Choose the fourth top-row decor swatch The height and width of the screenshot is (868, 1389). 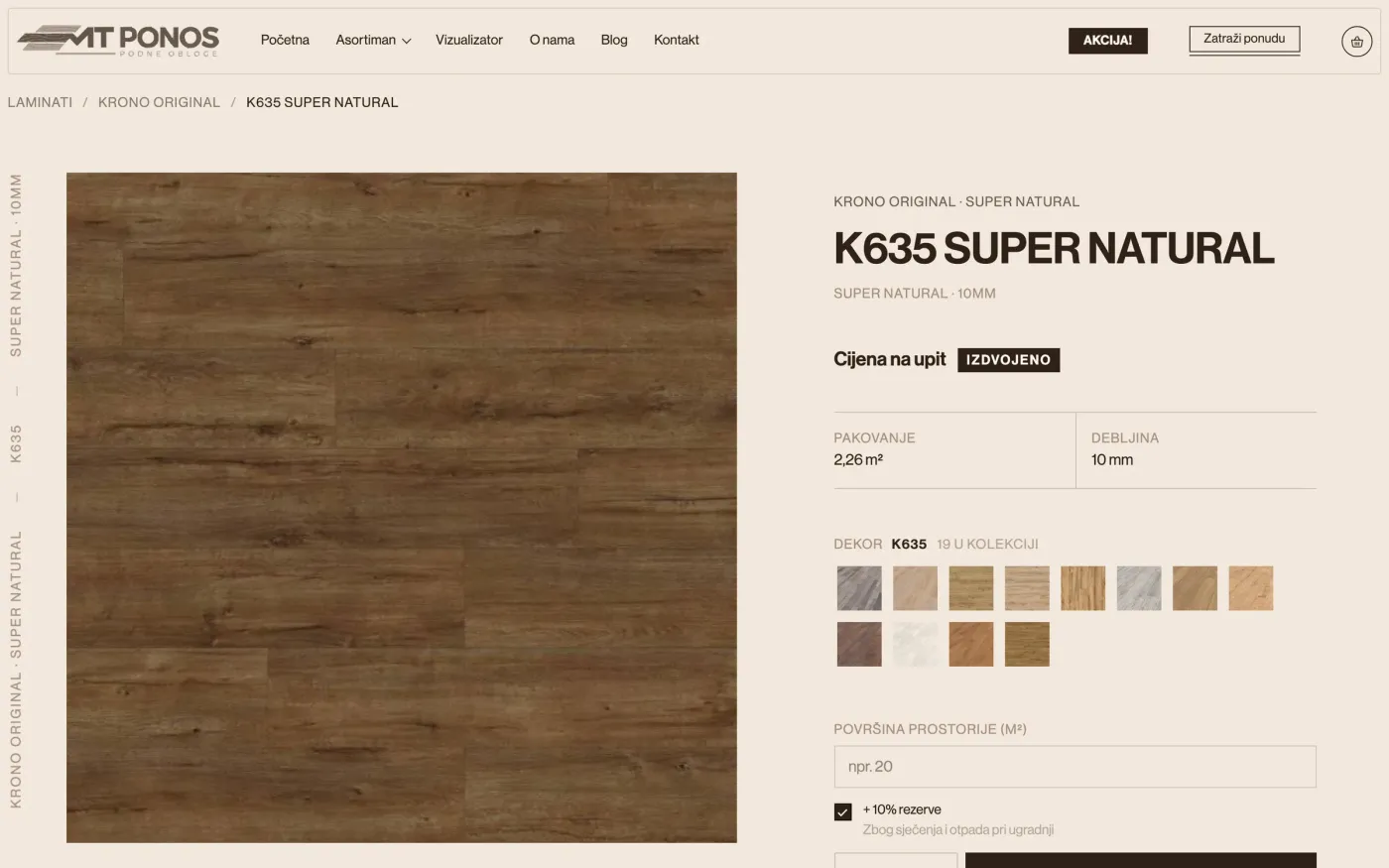(x=1027, y=588)
